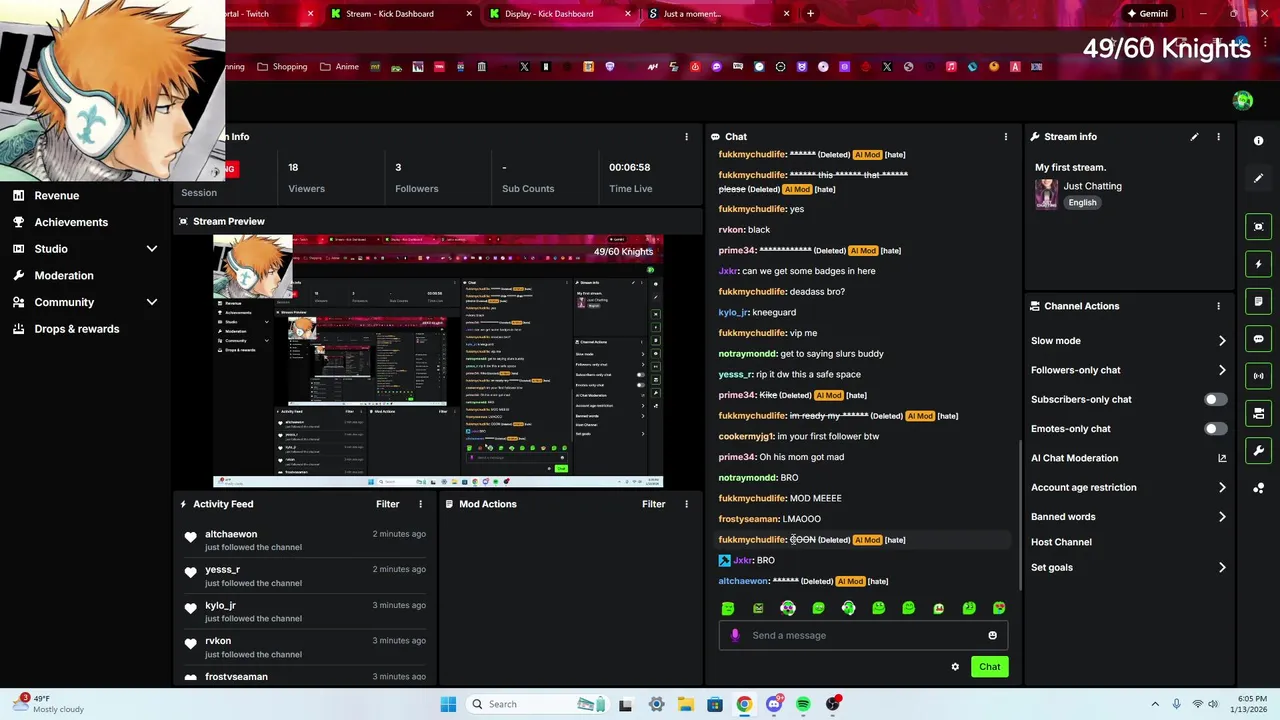Click frostyseaman username in chat
1280x720 pixels.
tap(748, 519)
